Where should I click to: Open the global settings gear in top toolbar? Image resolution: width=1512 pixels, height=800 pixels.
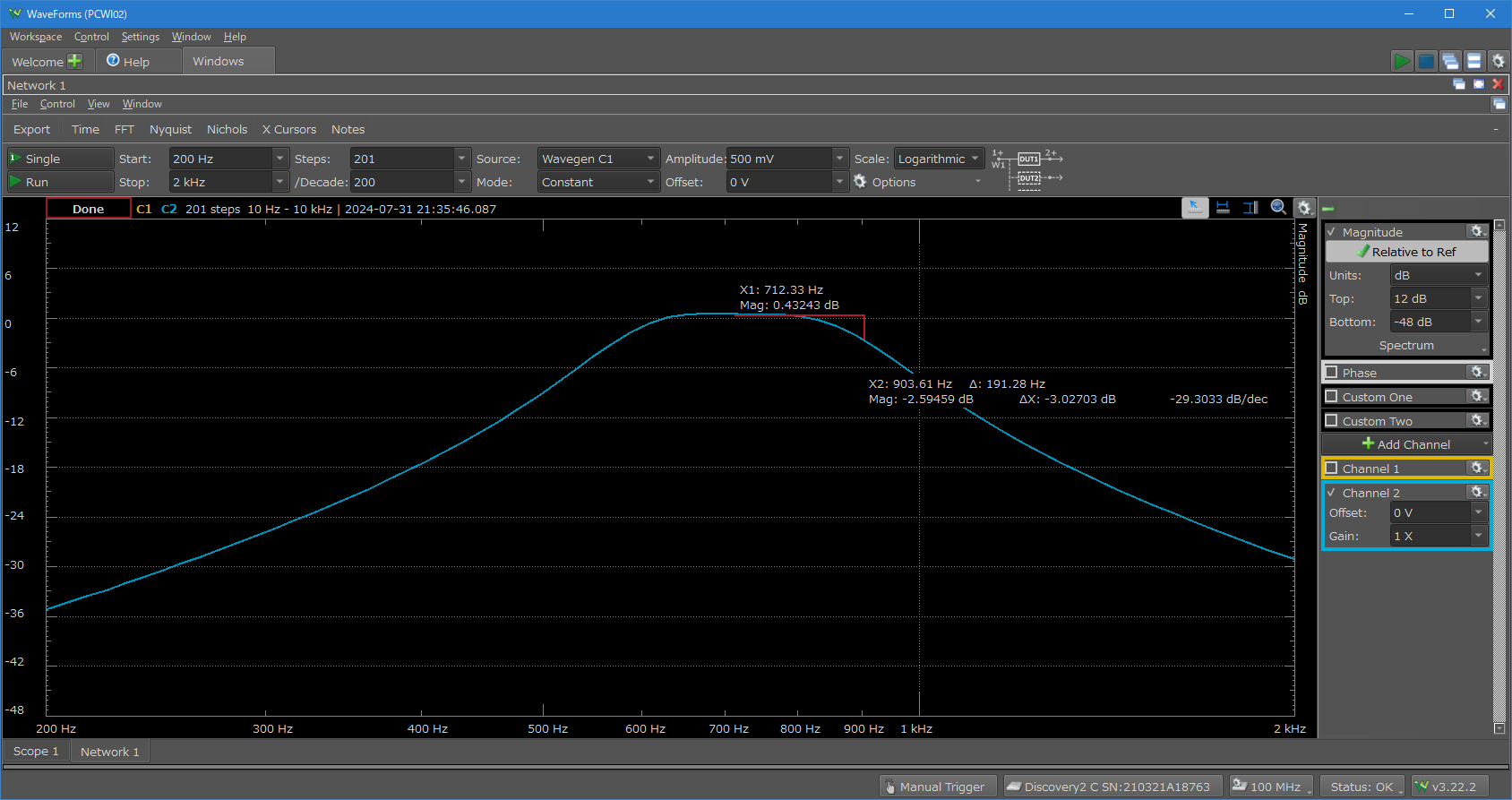[1499, 61]
